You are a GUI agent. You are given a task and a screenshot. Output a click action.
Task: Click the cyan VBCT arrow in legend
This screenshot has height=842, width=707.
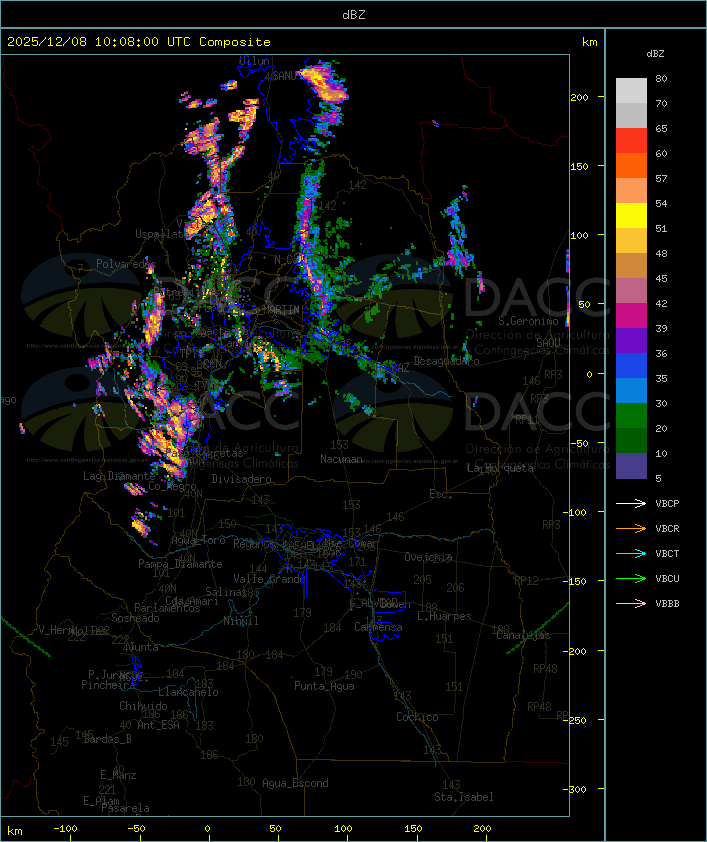631,553
